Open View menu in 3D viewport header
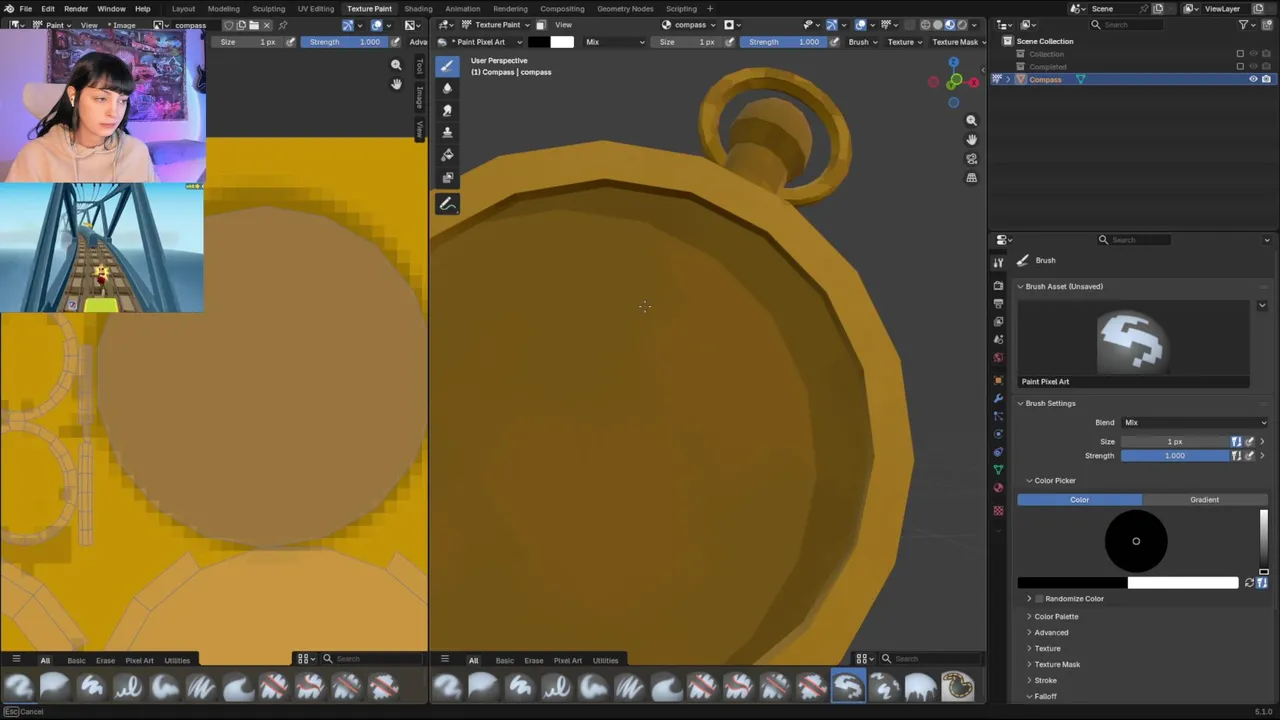 (x=563, y=24)
